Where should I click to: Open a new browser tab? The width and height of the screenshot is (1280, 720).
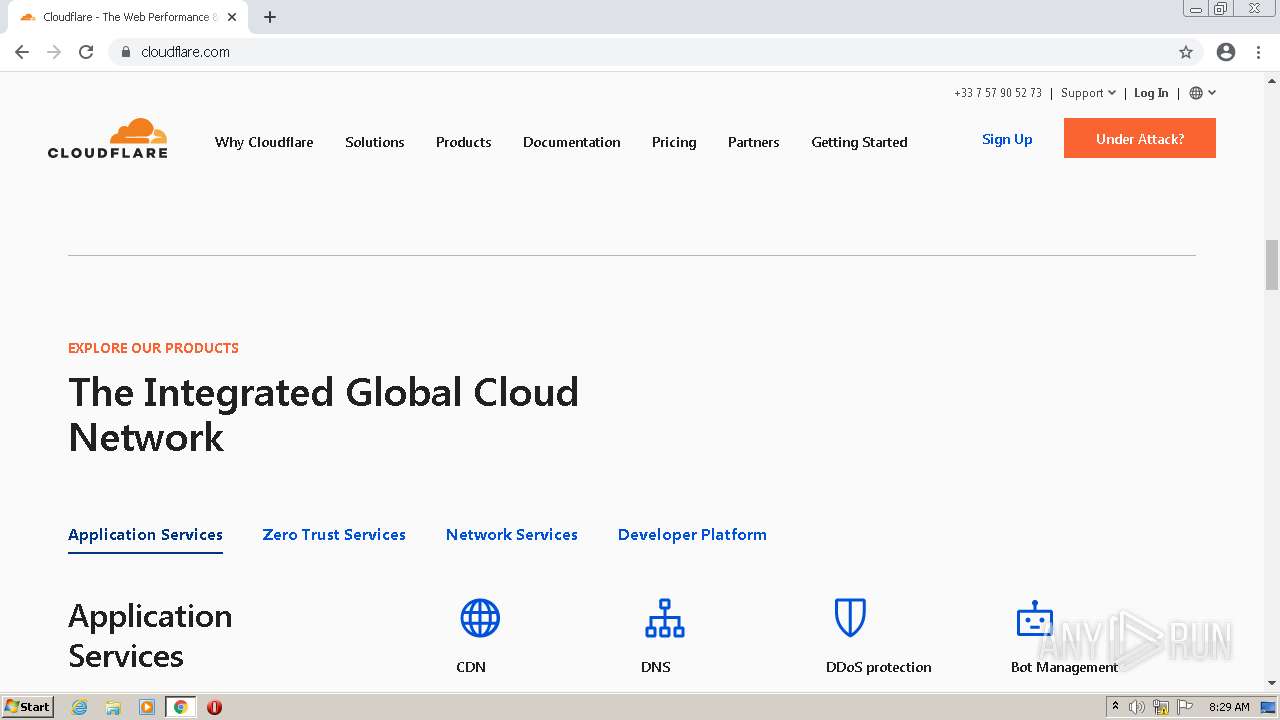tap(270, 17)
